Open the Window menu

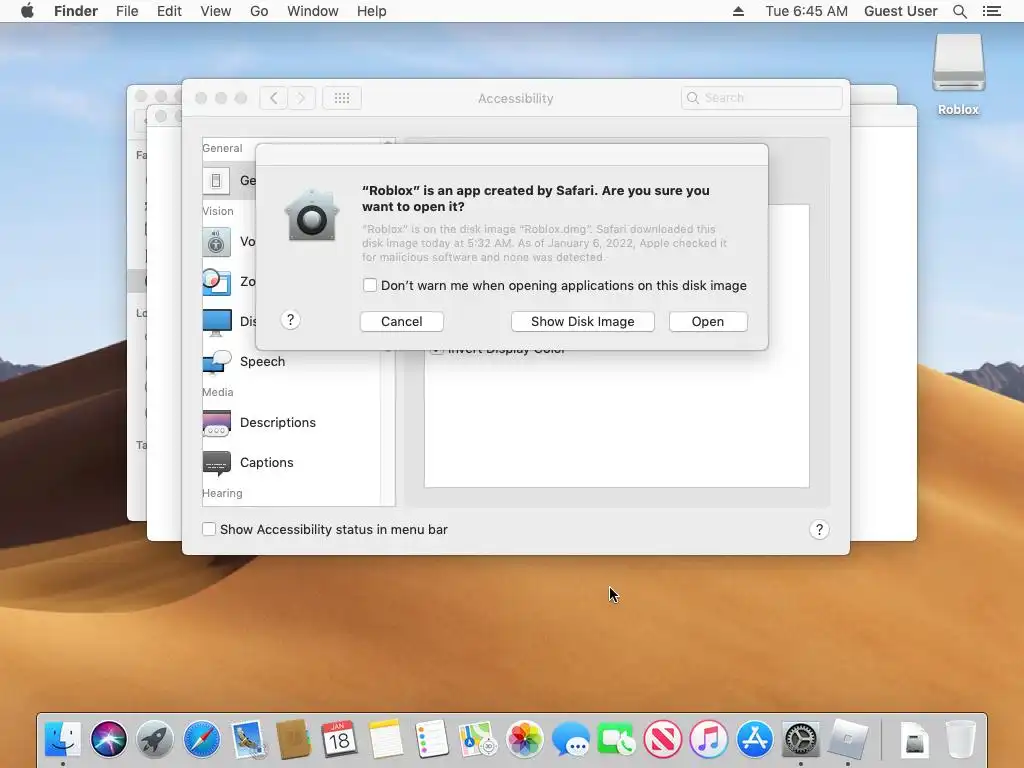click(313, 11)
